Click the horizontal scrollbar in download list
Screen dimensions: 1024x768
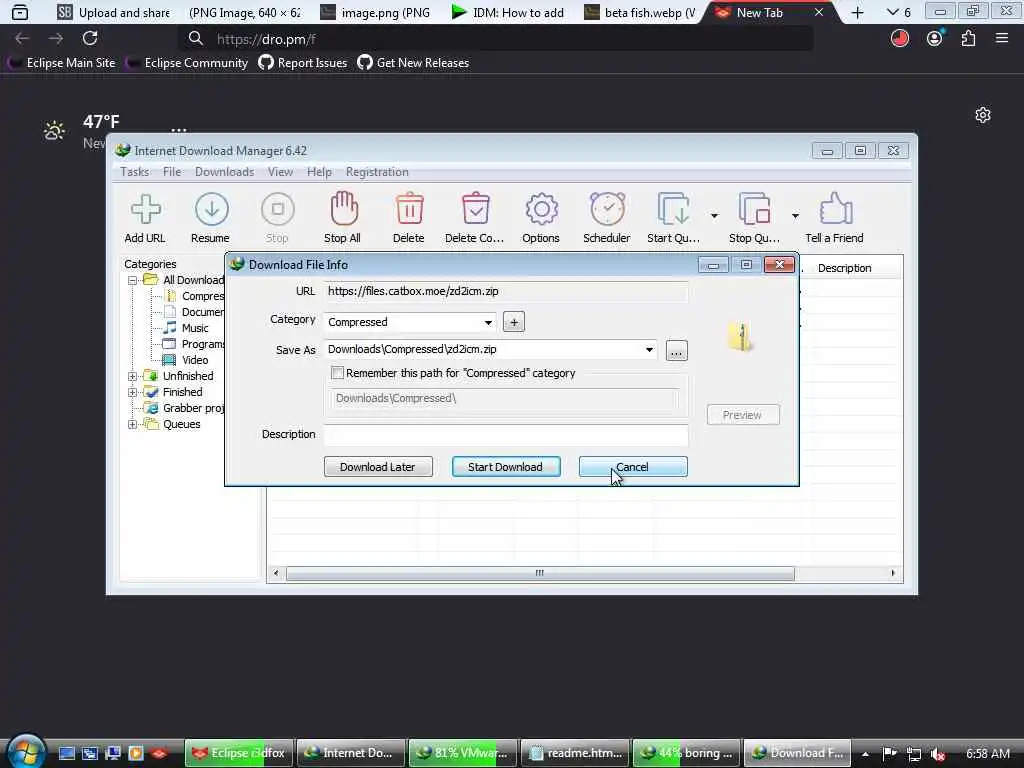(x=540, y=573)
